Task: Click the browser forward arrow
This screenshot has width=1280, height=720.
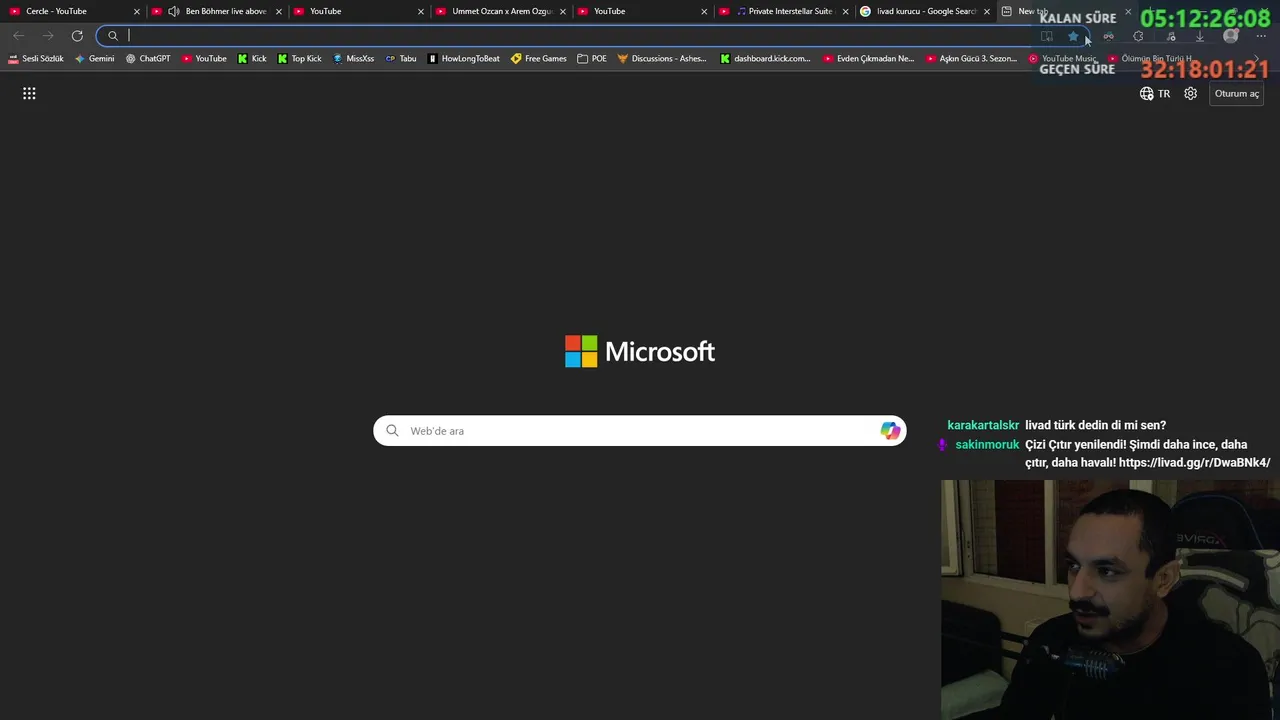Action: (48, 36)
